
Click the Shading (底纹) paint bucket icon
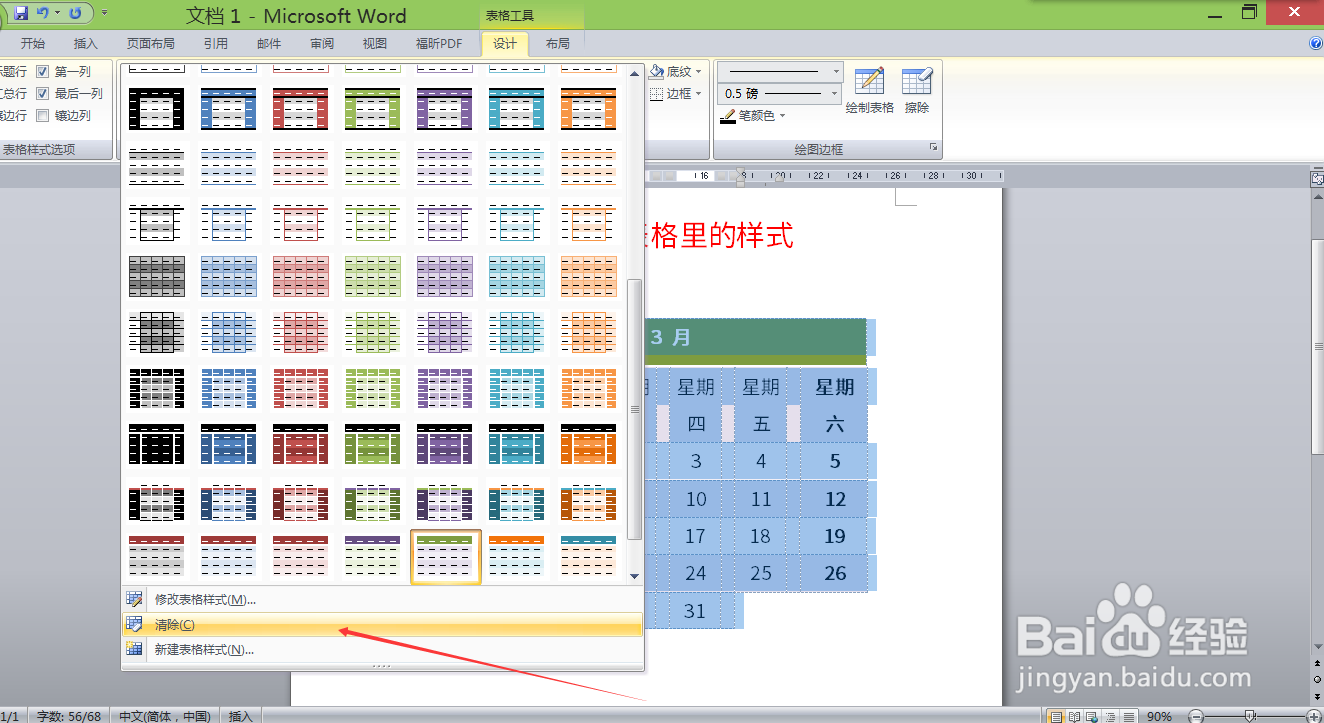point(657,71)
